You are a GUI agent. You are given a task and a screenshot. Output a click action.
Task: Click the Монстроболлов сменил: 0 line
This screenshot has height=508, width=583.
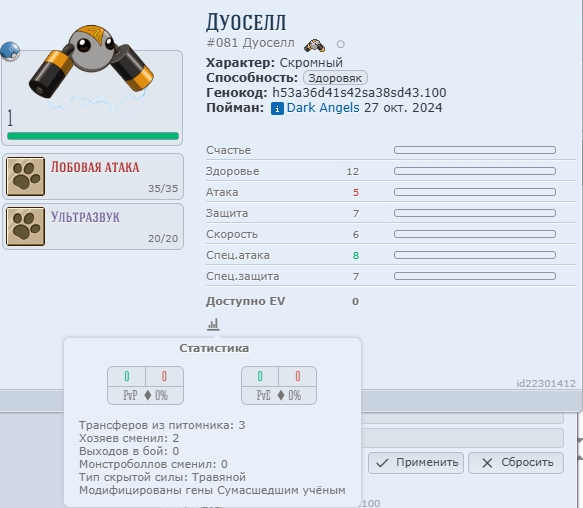153,464
